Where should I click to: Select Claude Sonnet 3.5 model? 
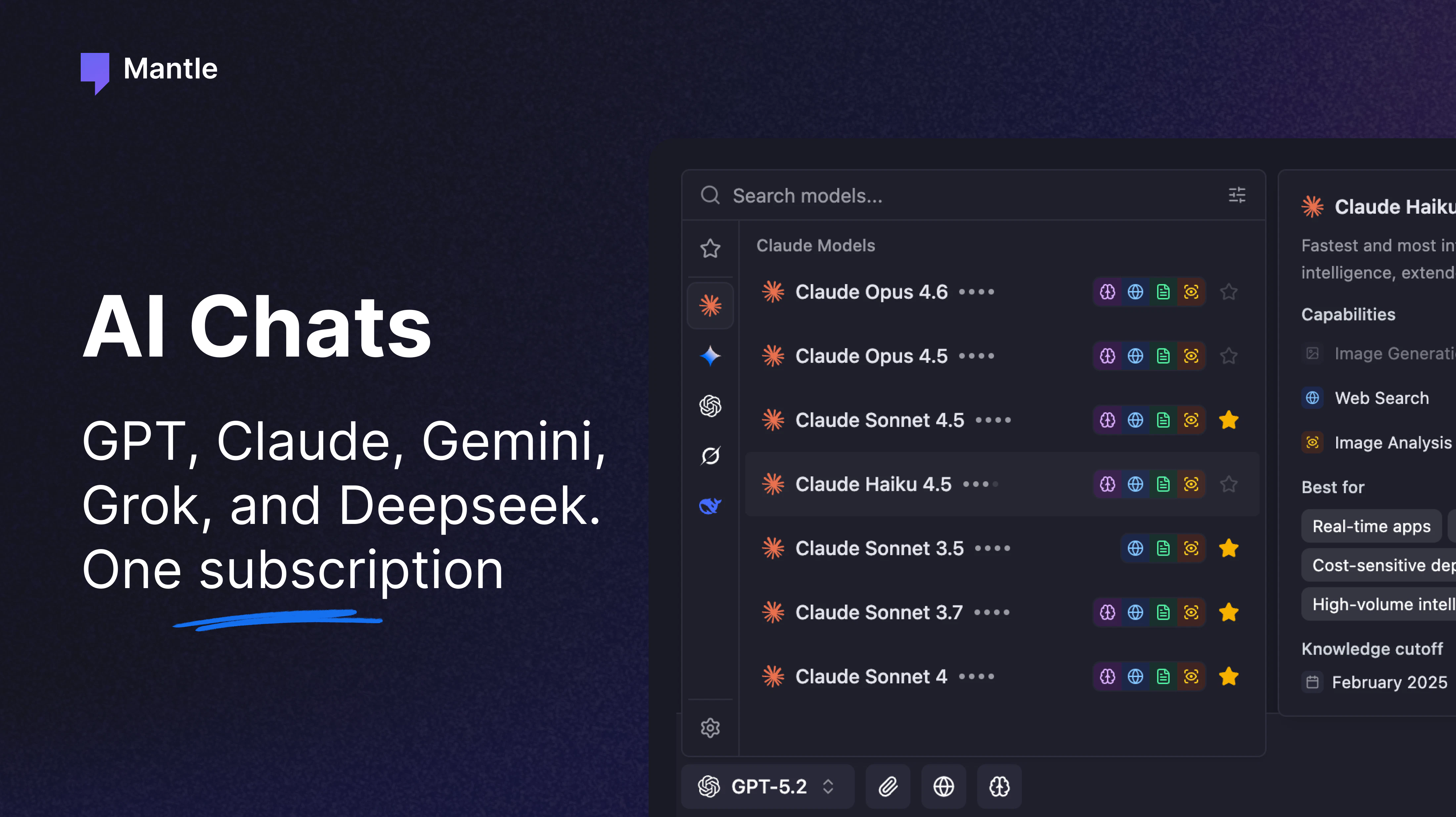coord(1002,548)
